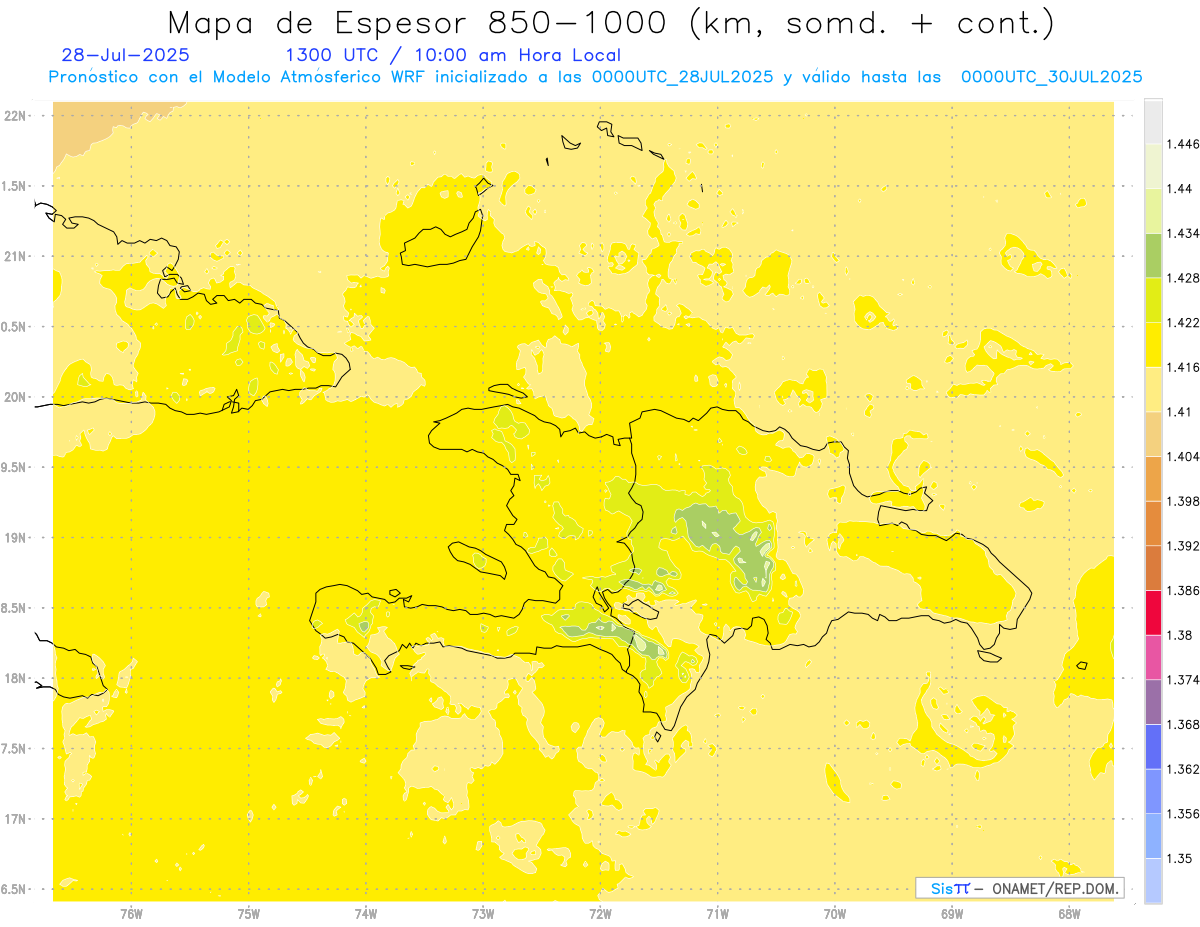The image size is (1200, 927).
Task: Click the 'Sistt - ONAMET/REP.DOM.' credit box
Action: click(x=1020, y=888)
